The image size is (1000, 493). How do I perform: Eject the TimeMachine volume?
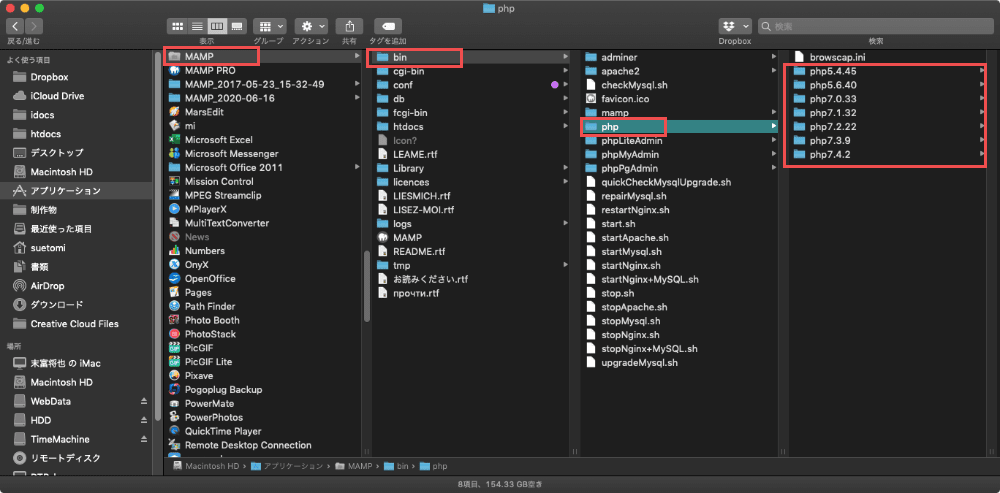(x=143, y=439)
